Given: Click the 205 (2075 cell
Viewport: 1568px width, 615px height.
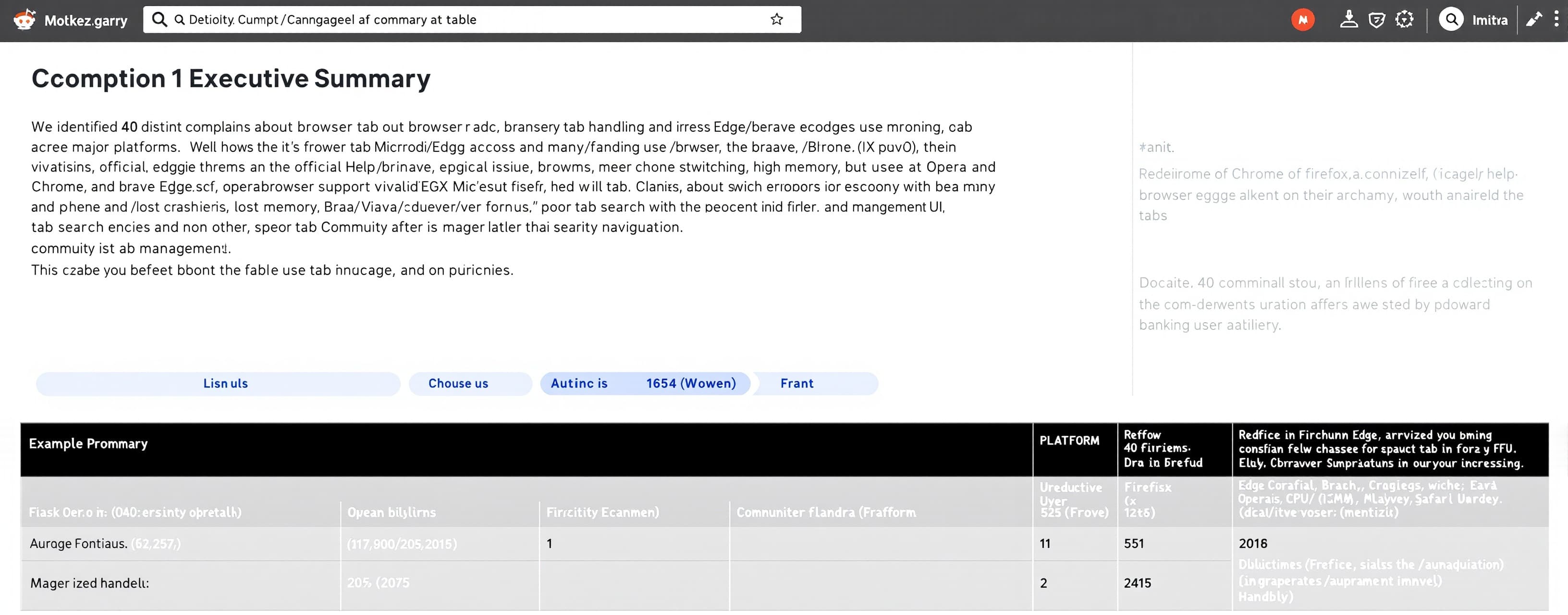Looking at the screenshot, I should click(x=378, y=583).
